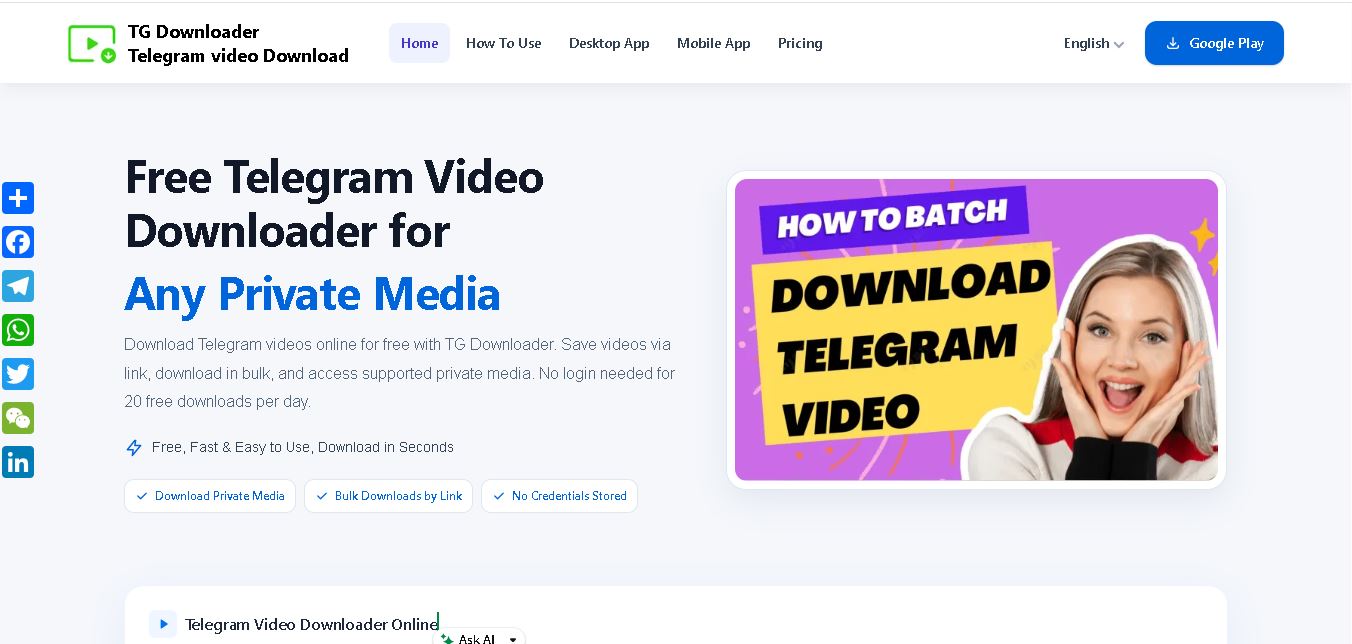Viewport: 1352px width, 644px height.
Task: Click the checkmark icon in No Credentials Stored
Action: pyautogui.click(x=499, y=496)
